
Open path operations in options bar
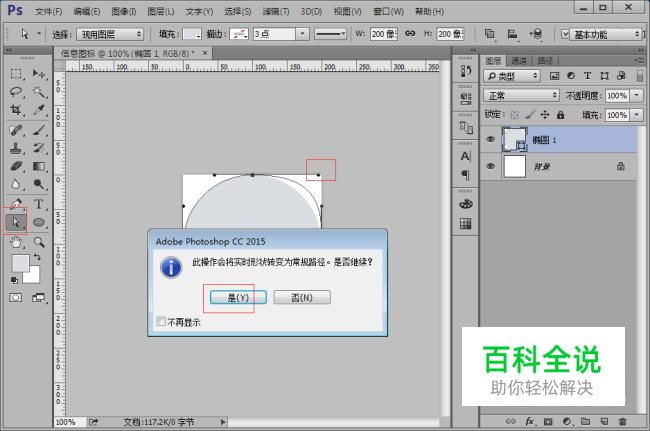point(490,34)
